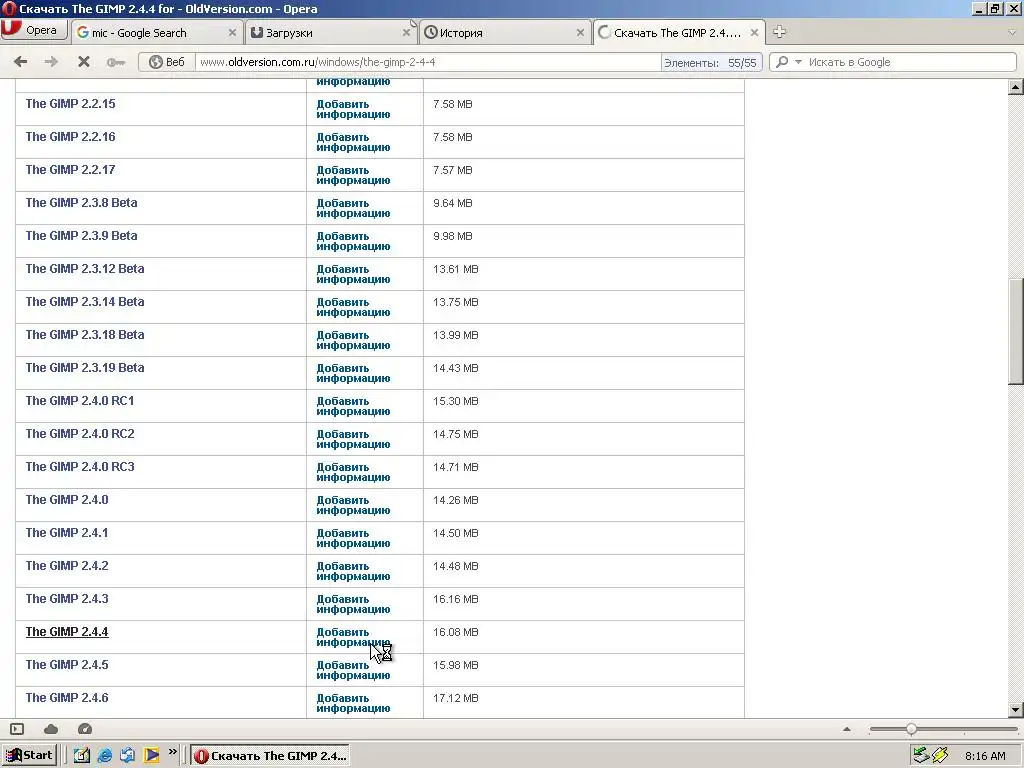This screenshot has width=1024, height=768.
Task: Click the Искать в Google search field
Action: point(909,62)
